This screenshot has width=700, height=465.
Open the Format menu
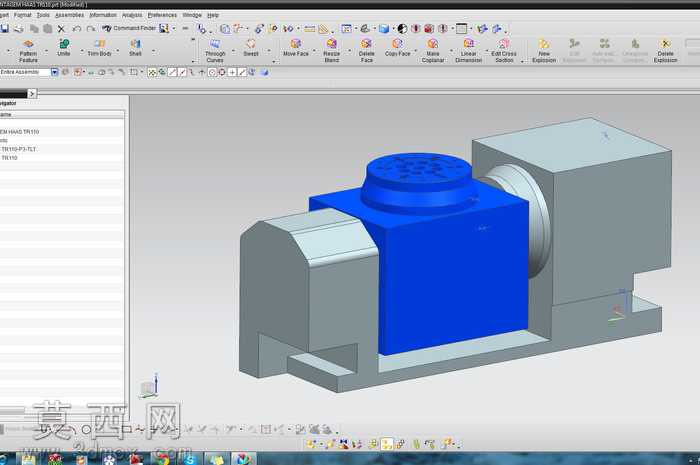(x=23, y=15)
